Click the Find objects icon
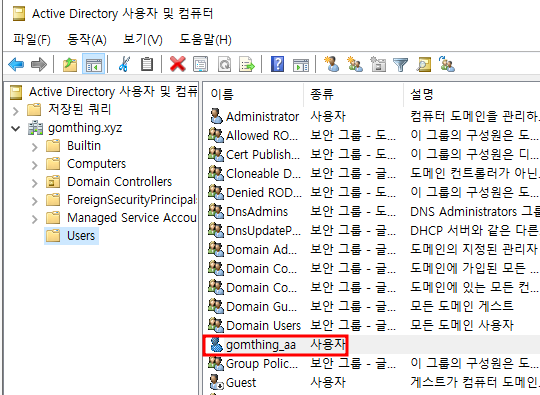Image resolution: width=540 pixels, height=395 pixels. click(x=424, y=64)
